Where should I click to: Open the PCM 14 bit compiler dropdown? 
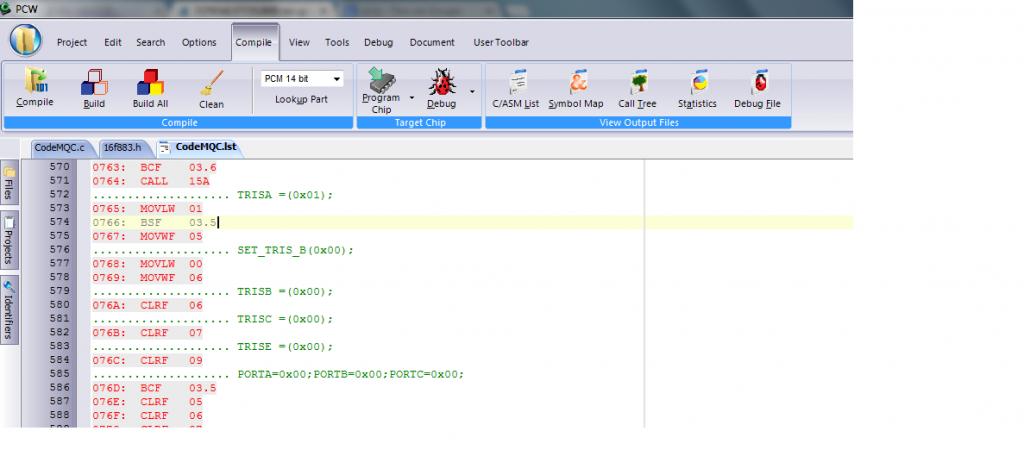point(301,78)
